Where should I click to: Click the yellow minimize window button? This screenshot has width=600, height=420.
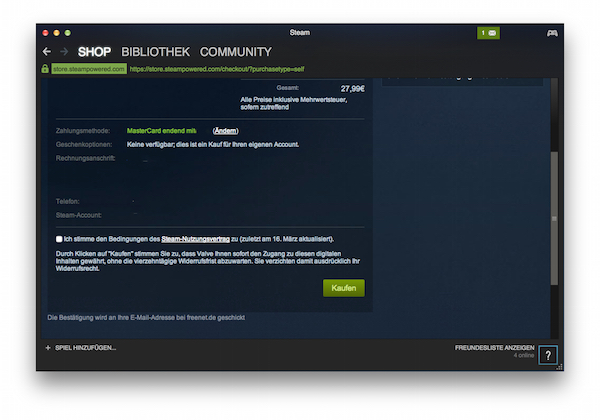coord(57,33)
